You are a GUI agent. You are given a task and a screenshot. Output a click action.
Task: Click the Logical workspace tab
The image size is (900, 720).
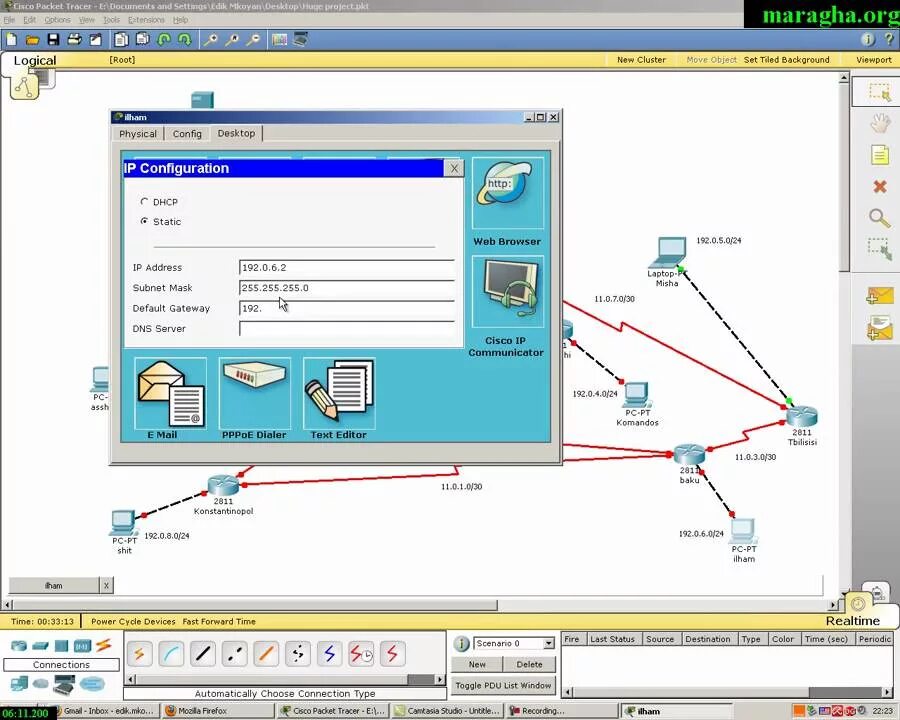pyautogui.click(x=34, y=60)
